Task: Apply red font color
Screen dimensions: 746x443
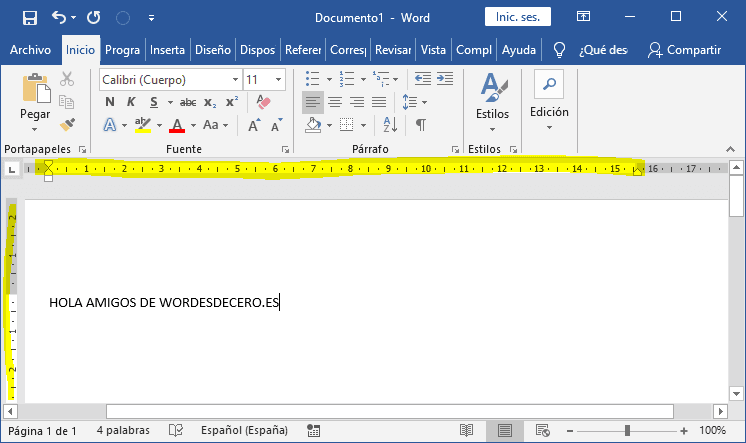Action: tap(177, 125)
